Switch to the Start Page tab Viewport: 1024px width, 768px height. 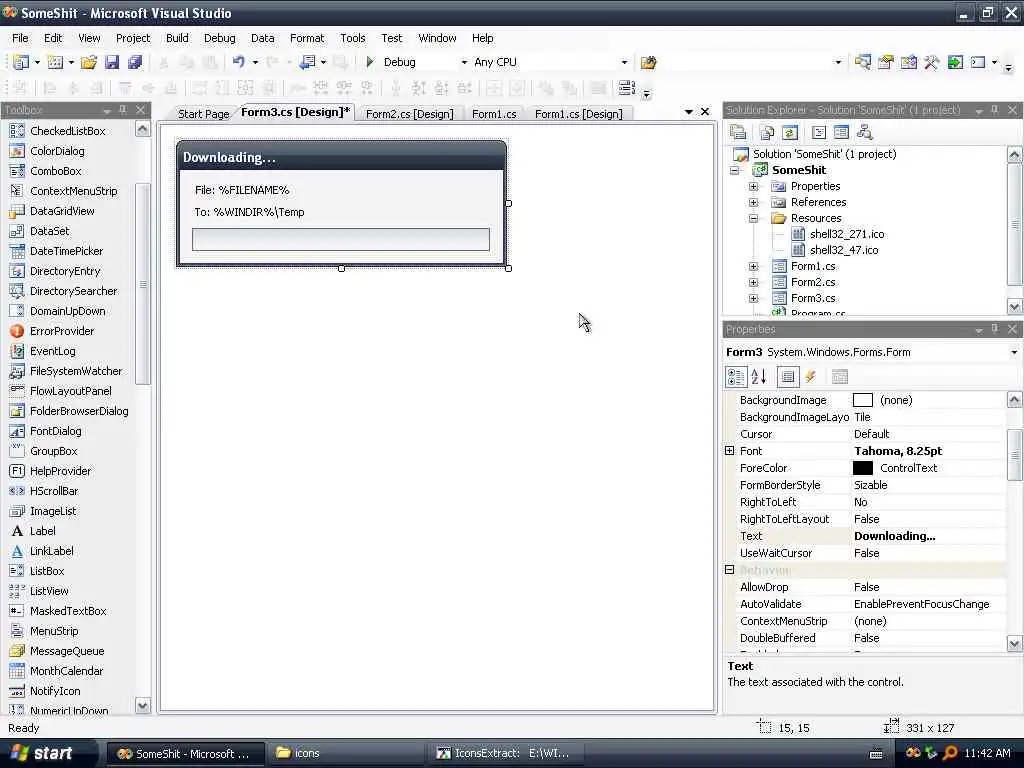203,114
